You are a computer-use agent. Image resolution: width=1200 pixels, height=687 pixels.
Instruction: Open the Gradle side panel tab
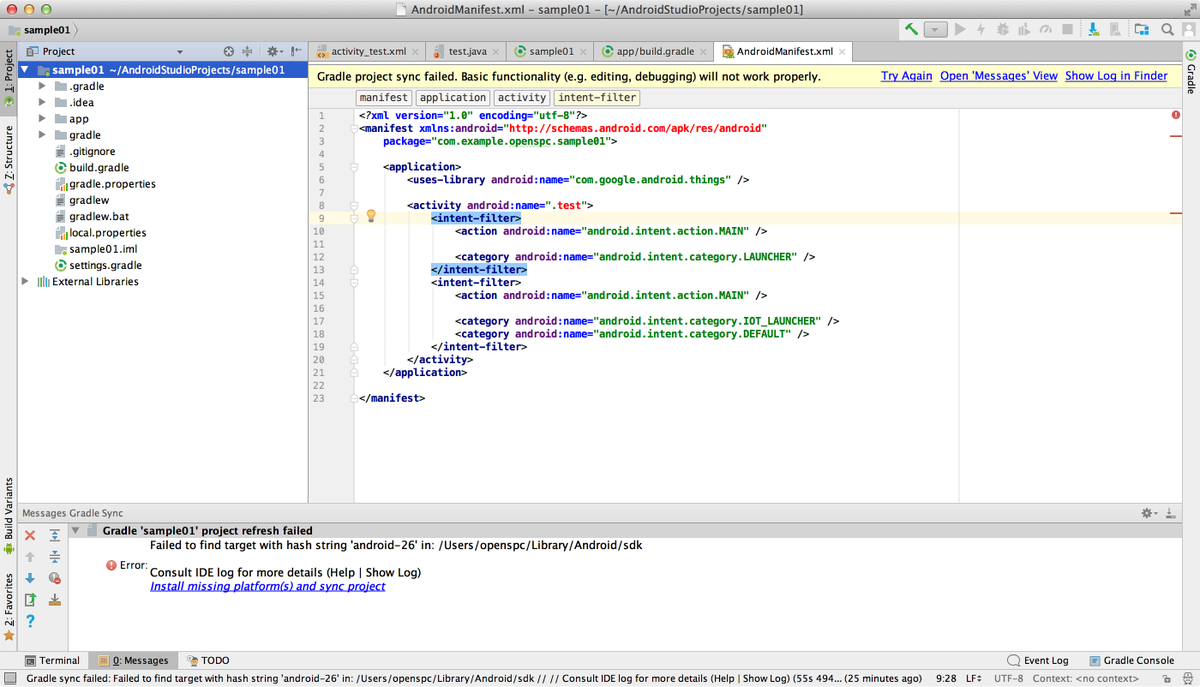coord(1190,72)
